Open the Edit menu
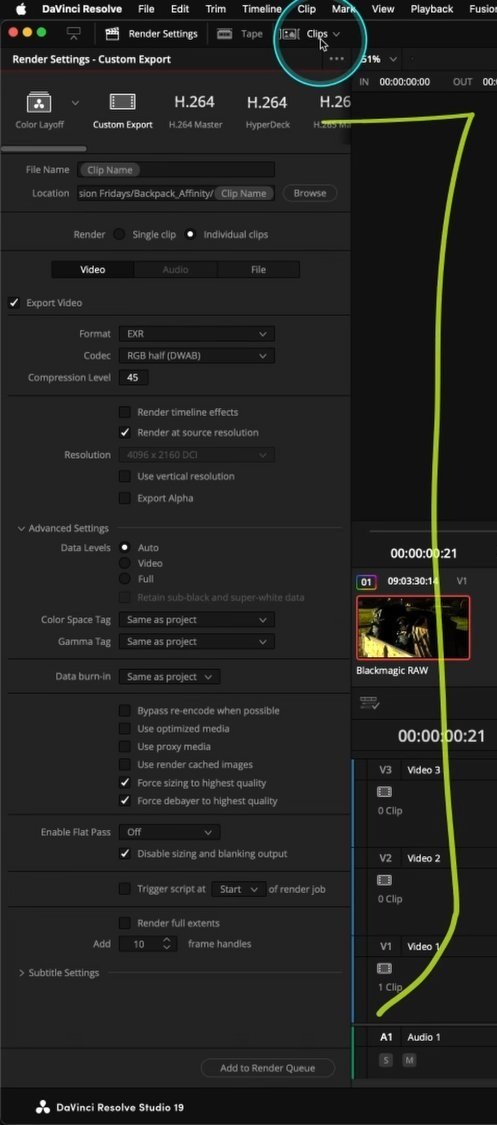 [180, 9]
